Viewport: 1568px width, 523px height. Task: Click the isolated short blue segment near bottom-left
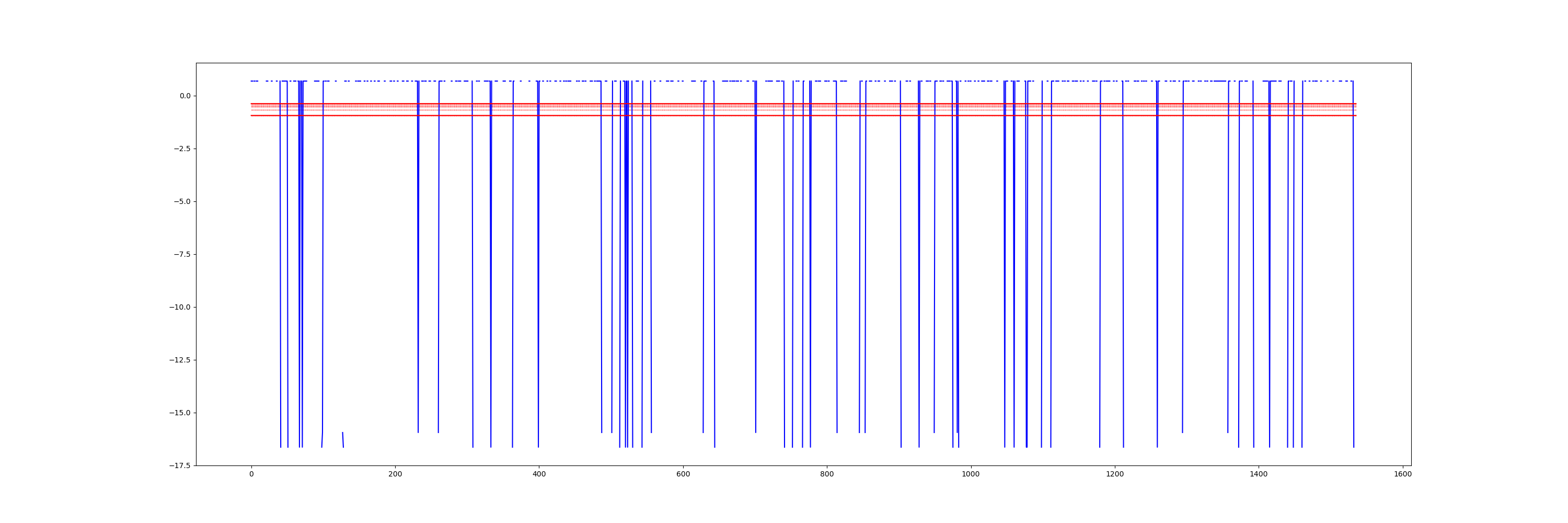coord(343,440)
